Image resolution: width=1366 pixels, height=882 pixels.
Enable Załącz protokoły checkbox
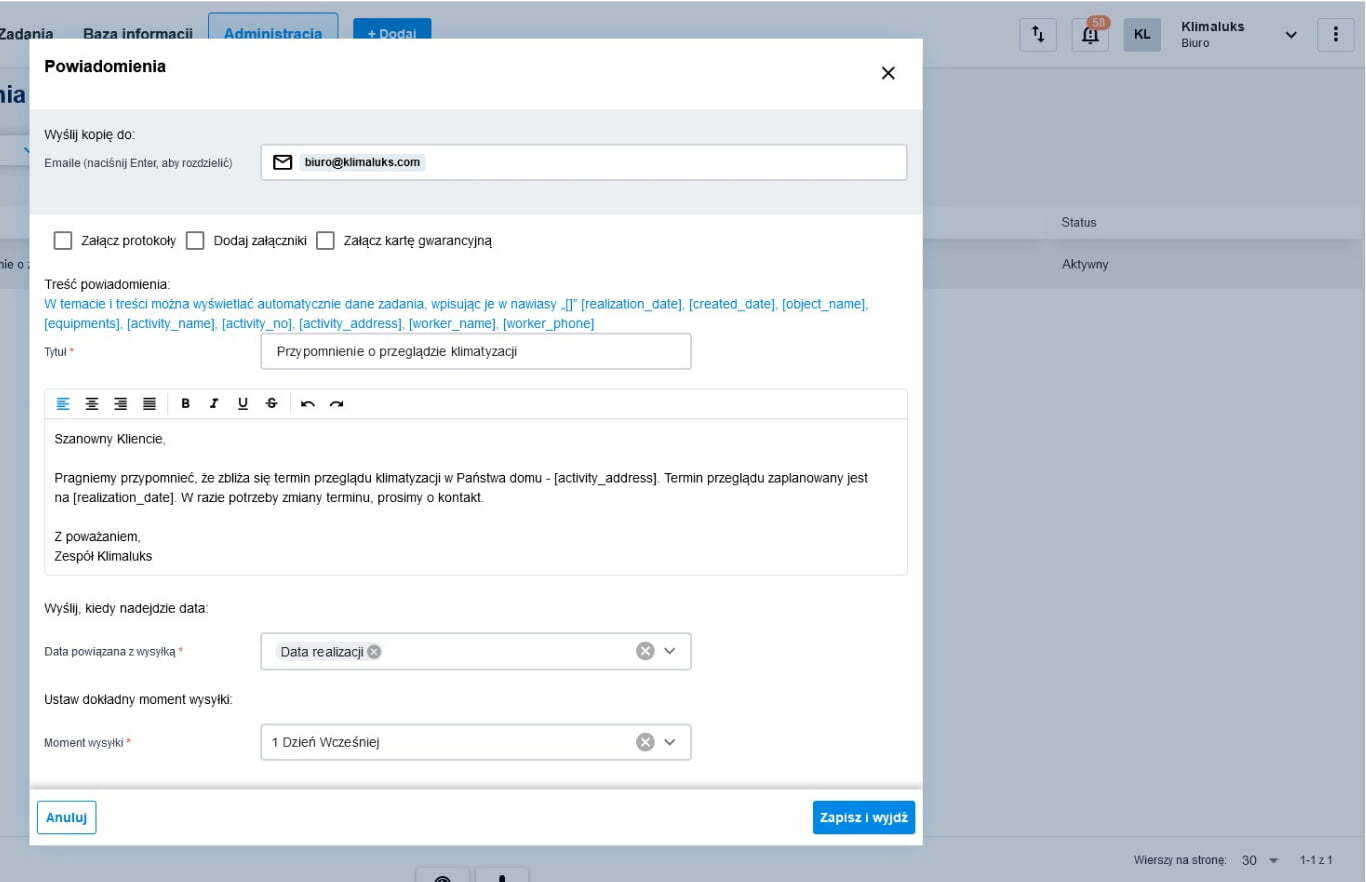click(x=63, y=241)
